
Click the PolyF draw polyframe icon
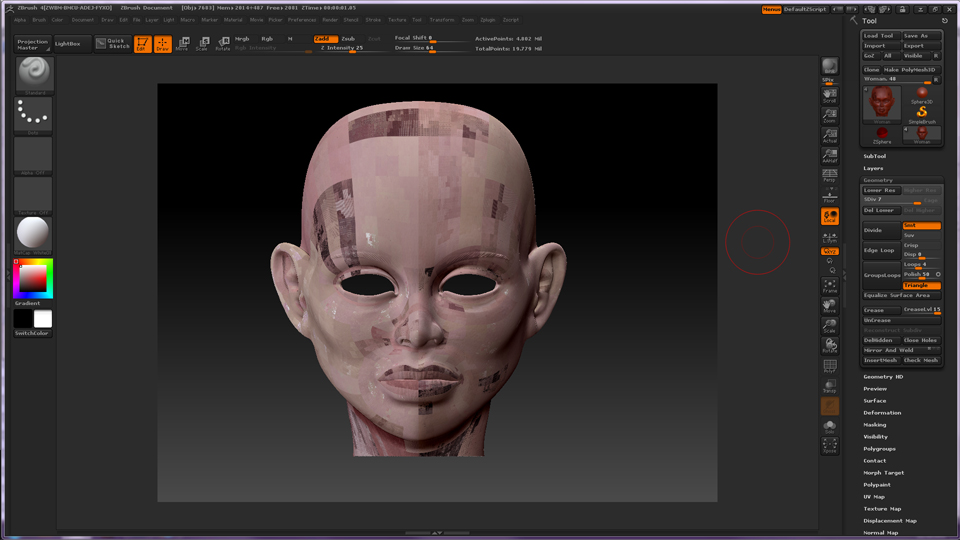(x=829, y=366)
